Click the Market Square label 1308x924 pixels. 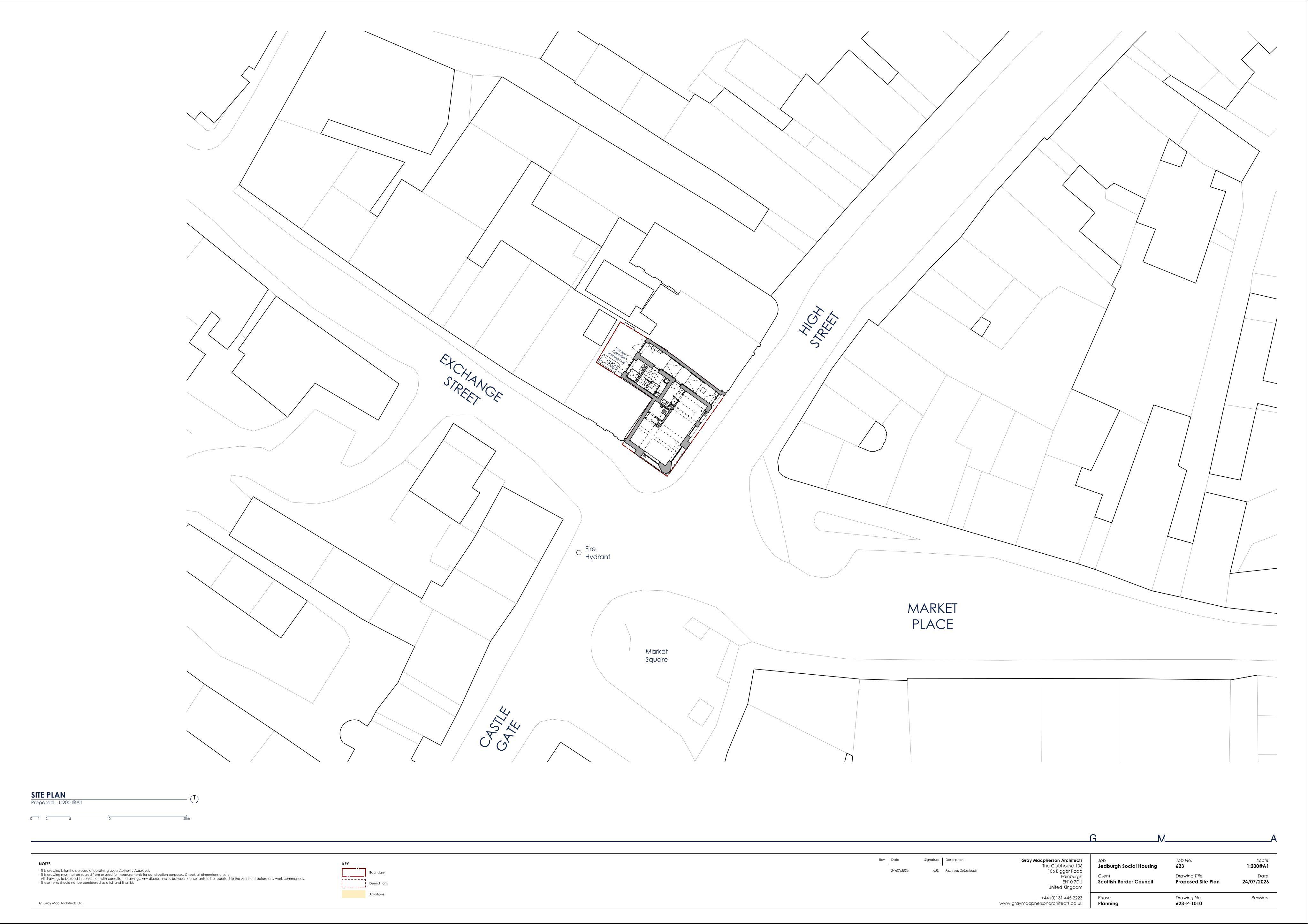coord(656,655)
